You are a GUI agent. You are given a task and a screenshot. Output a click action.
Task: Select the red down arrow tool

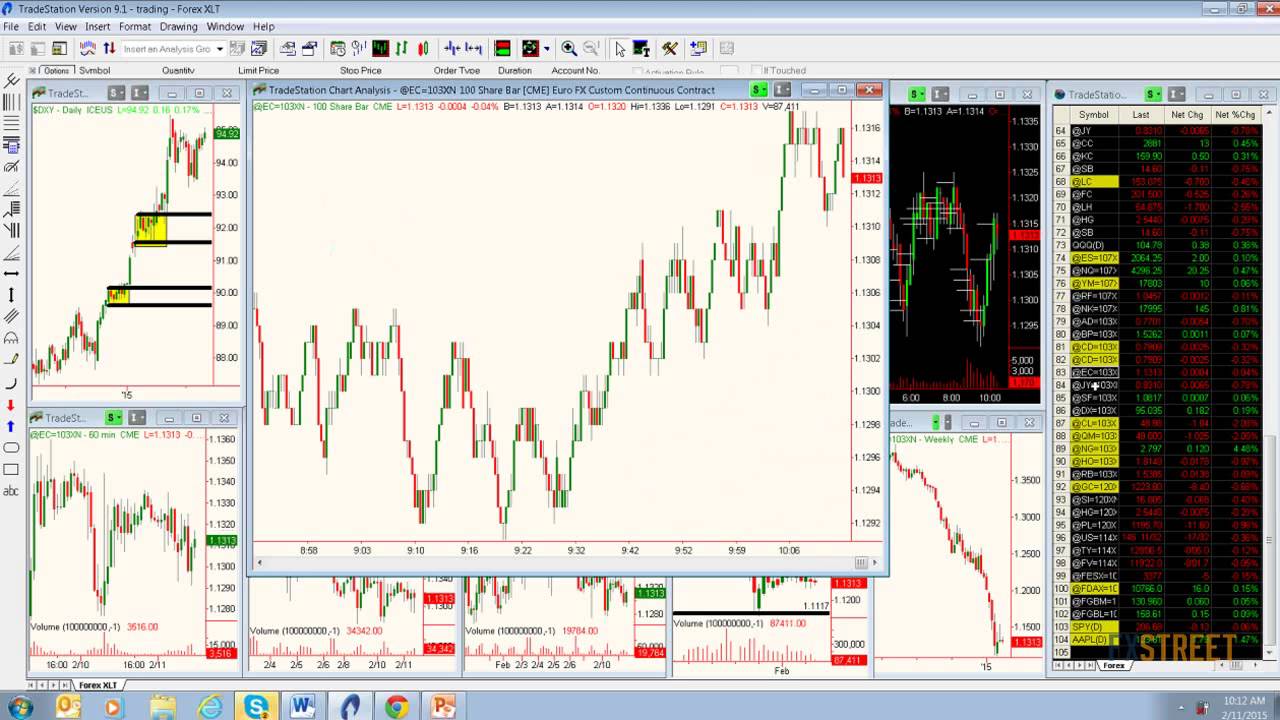click(11, 403)
